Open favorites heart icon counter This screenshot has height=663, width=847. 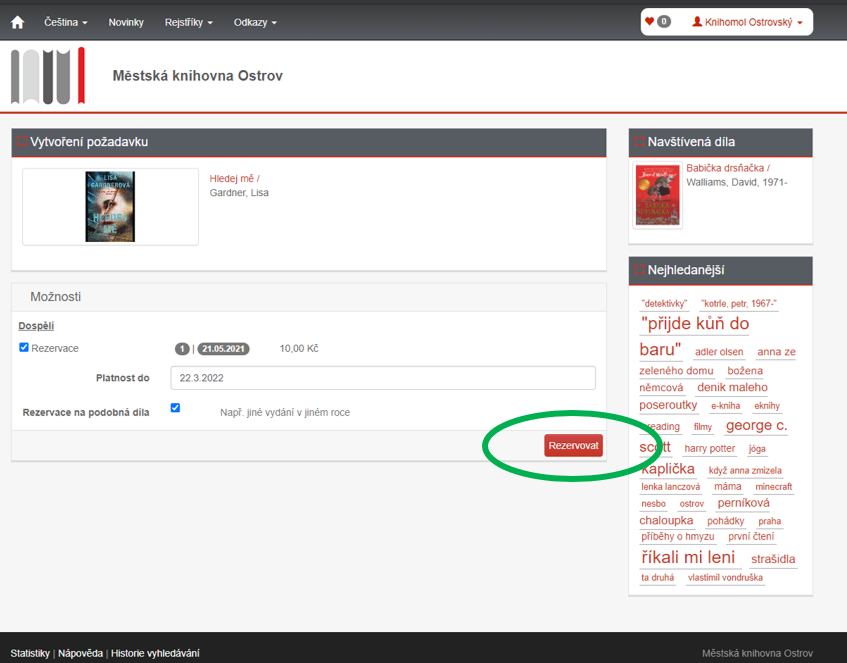(657, 21)
